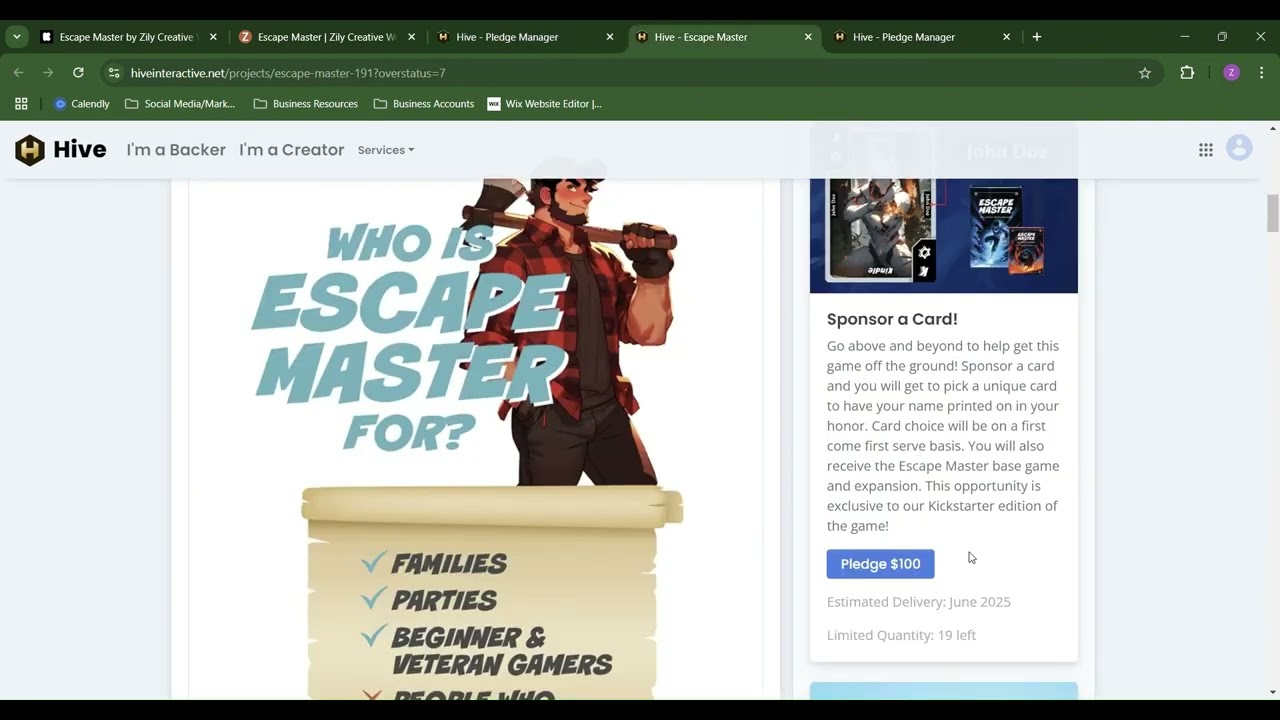Image resolution: width=1280 pixels, height=720 pixels.
Task: Select the Hive - Escape Master tab
Action: [x=724, y=37]
